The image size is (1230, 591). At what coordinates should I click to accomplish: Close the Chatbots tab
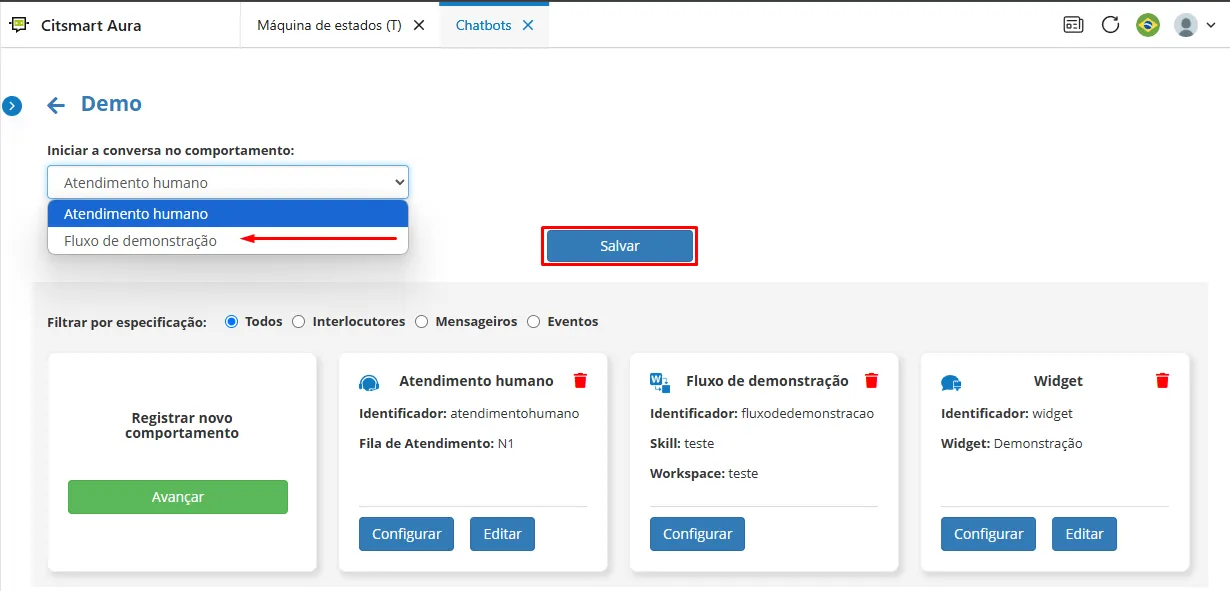528,25
